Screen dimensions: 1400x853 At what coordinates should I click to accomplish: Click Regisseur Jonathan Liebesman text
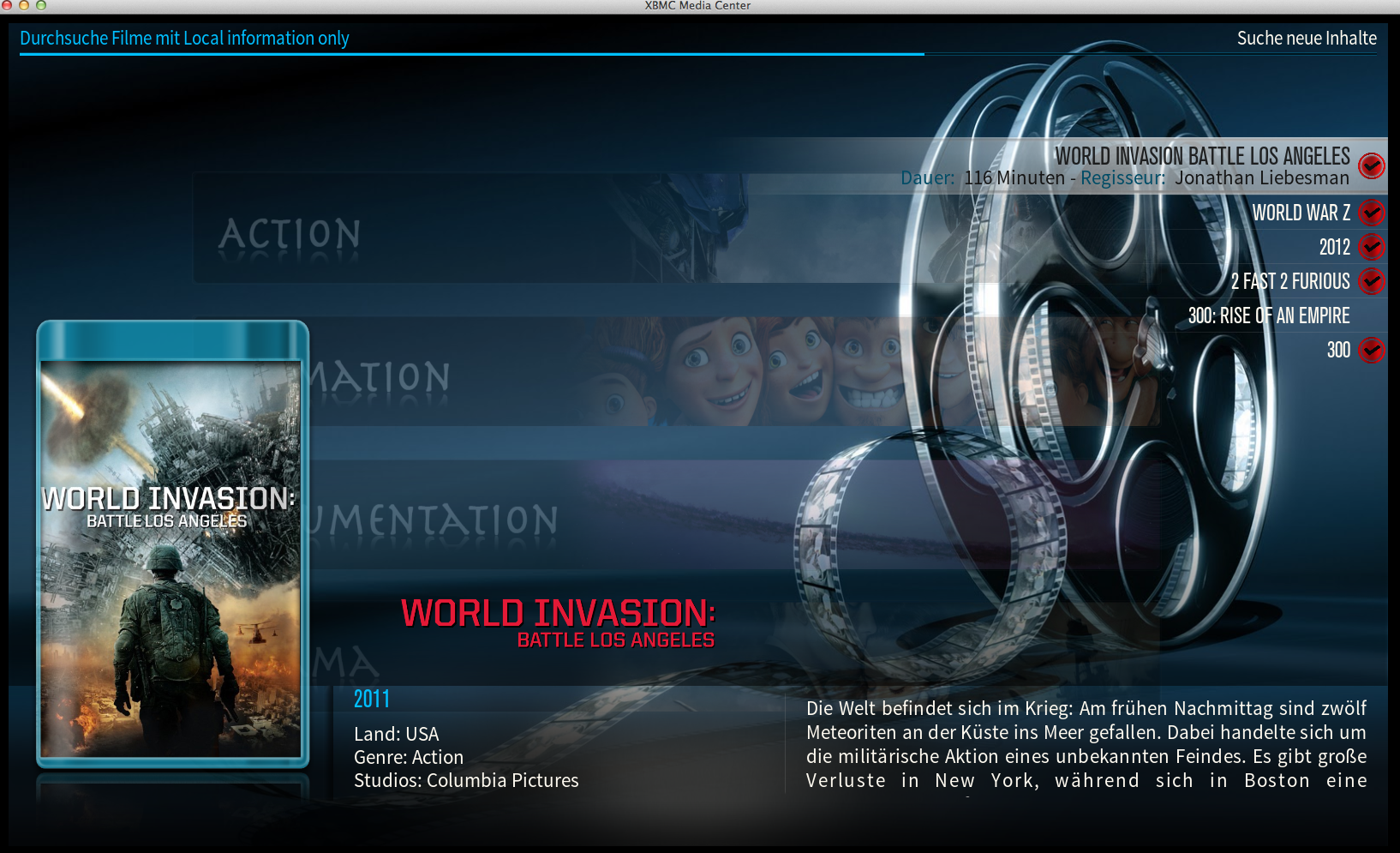pos(1215,177)
